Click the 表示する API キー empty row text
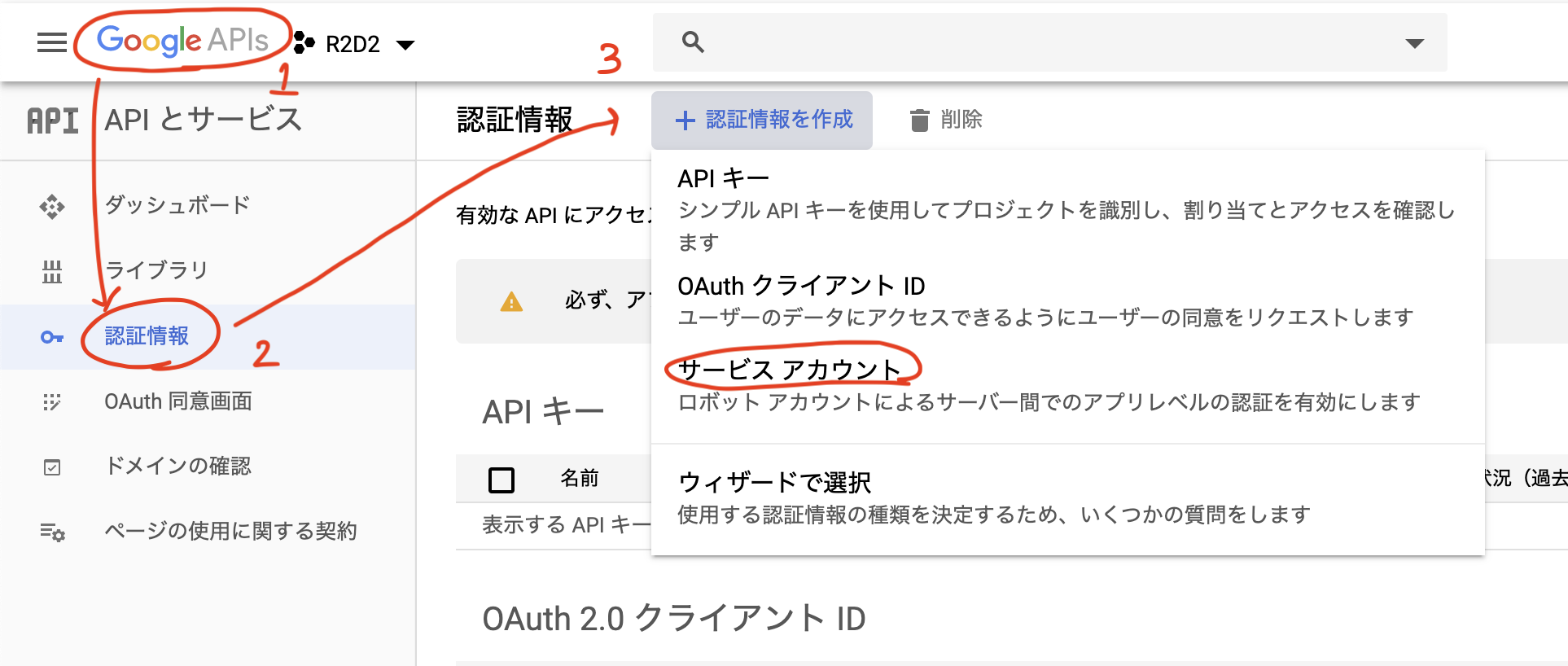Viewport: 1568px width, 666px height. 567,525
